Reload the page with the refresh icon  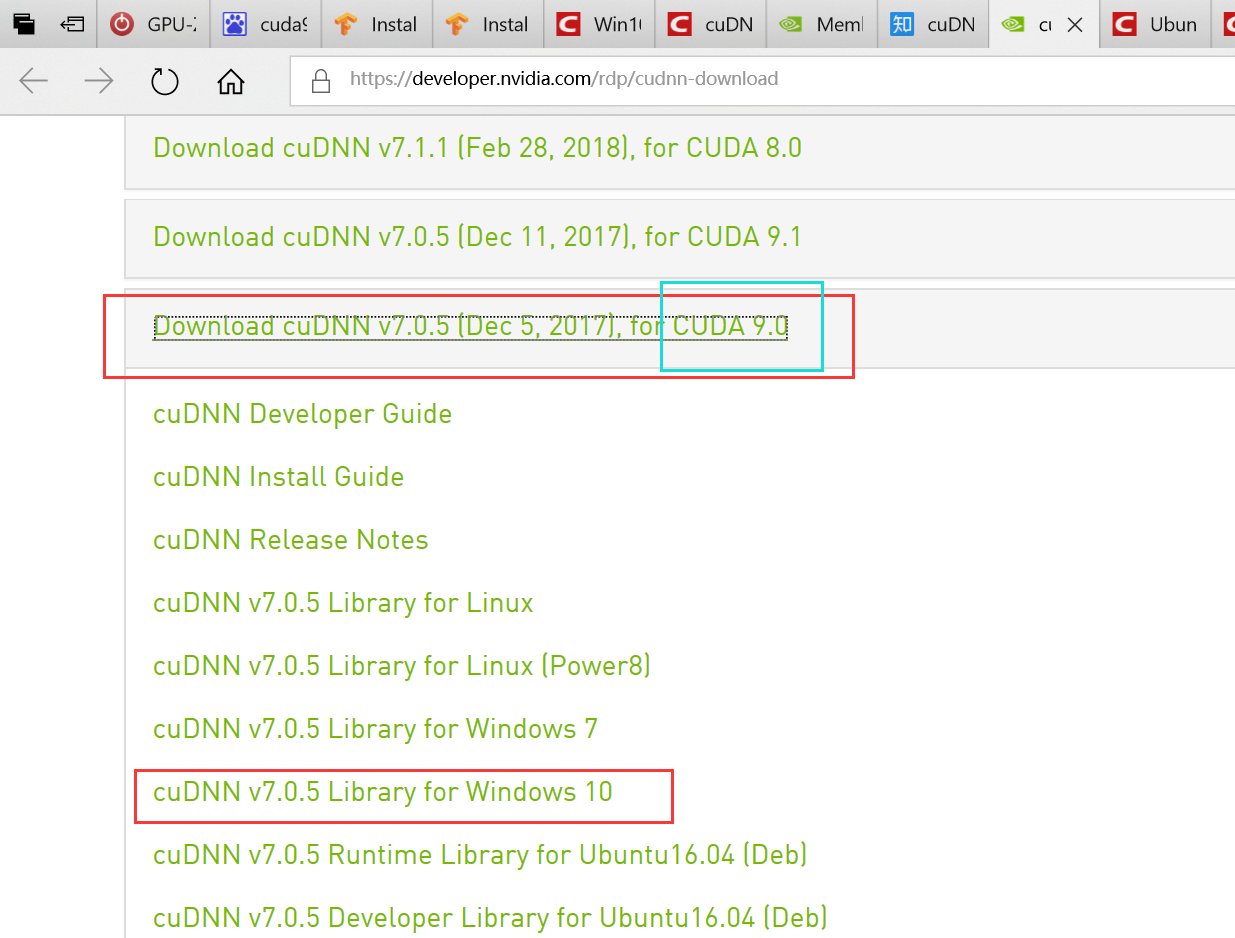click(x=164, y=81)
